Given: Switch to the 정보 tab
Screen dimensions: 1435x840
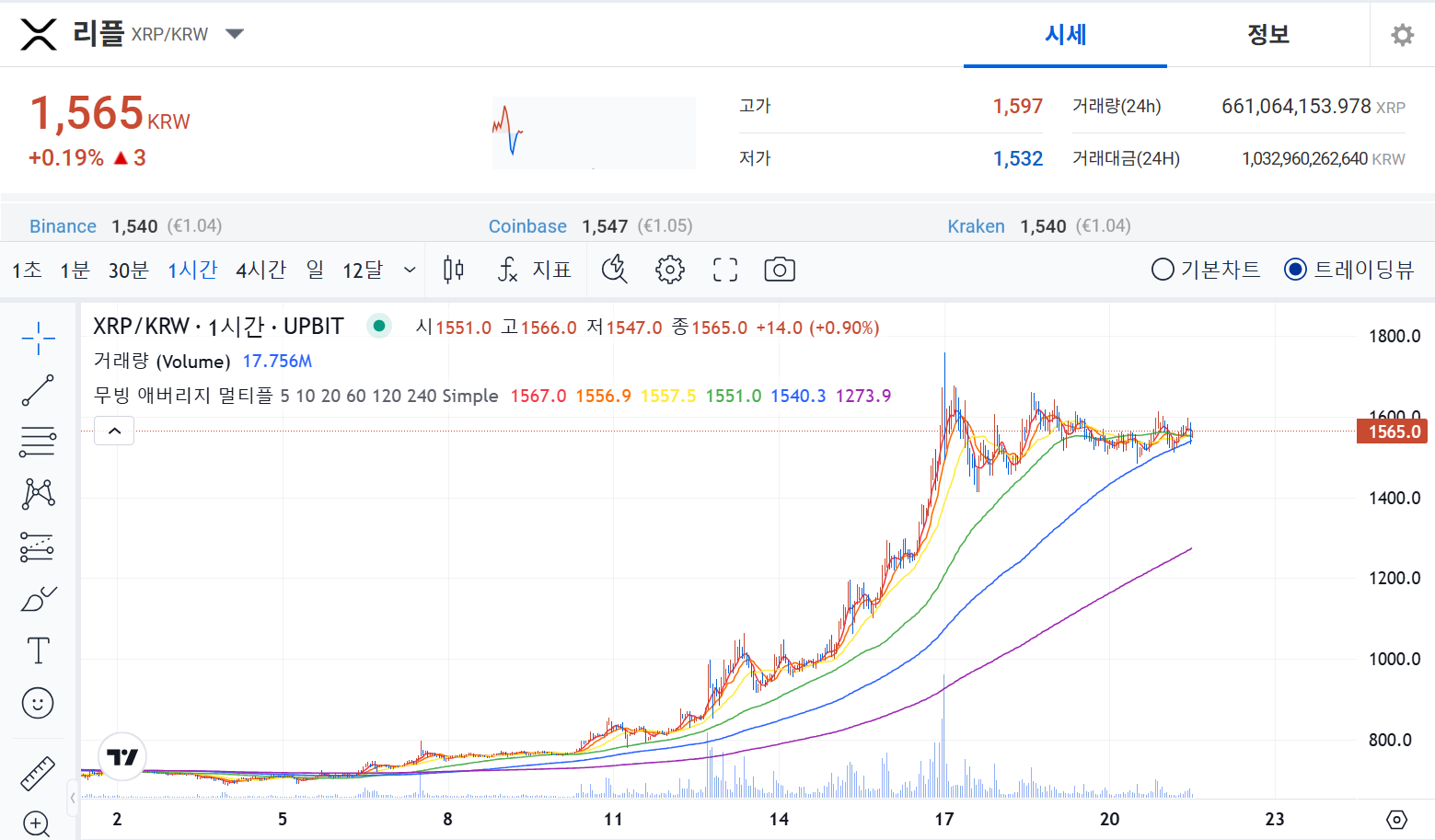Looking at the screenshot, I should click(x=1268, y=35).
